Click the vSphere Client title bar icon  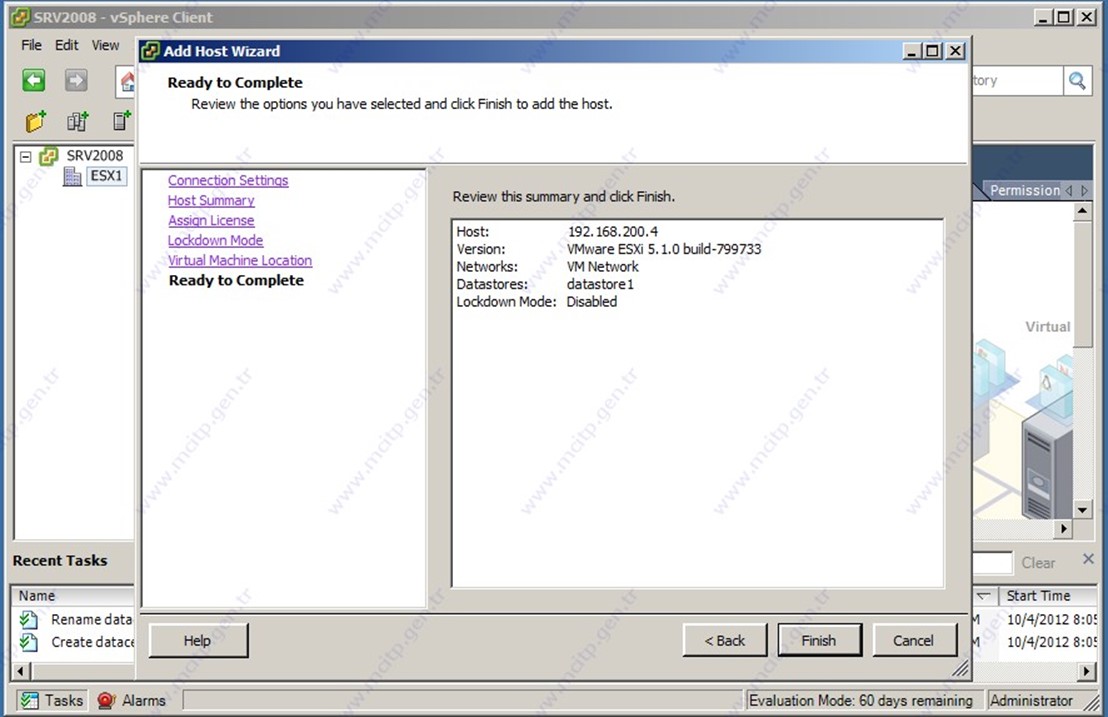pyautogui.click(x=20, y=17)
